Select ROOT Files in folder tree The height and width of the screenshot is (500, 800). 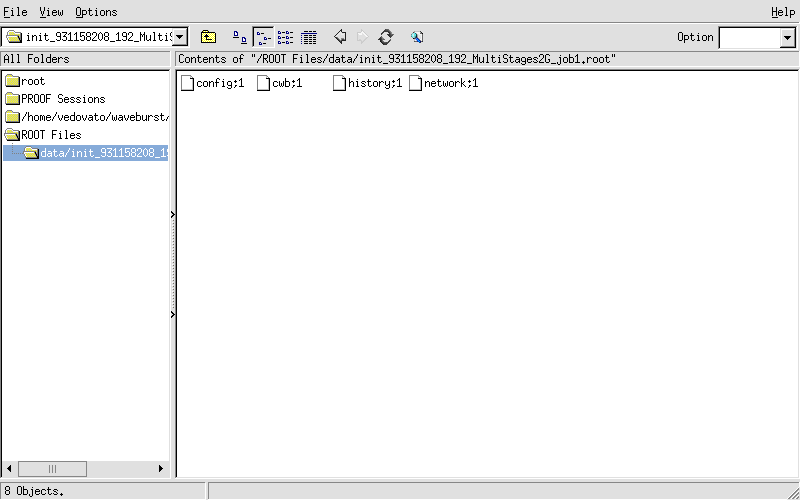point(51,135)
